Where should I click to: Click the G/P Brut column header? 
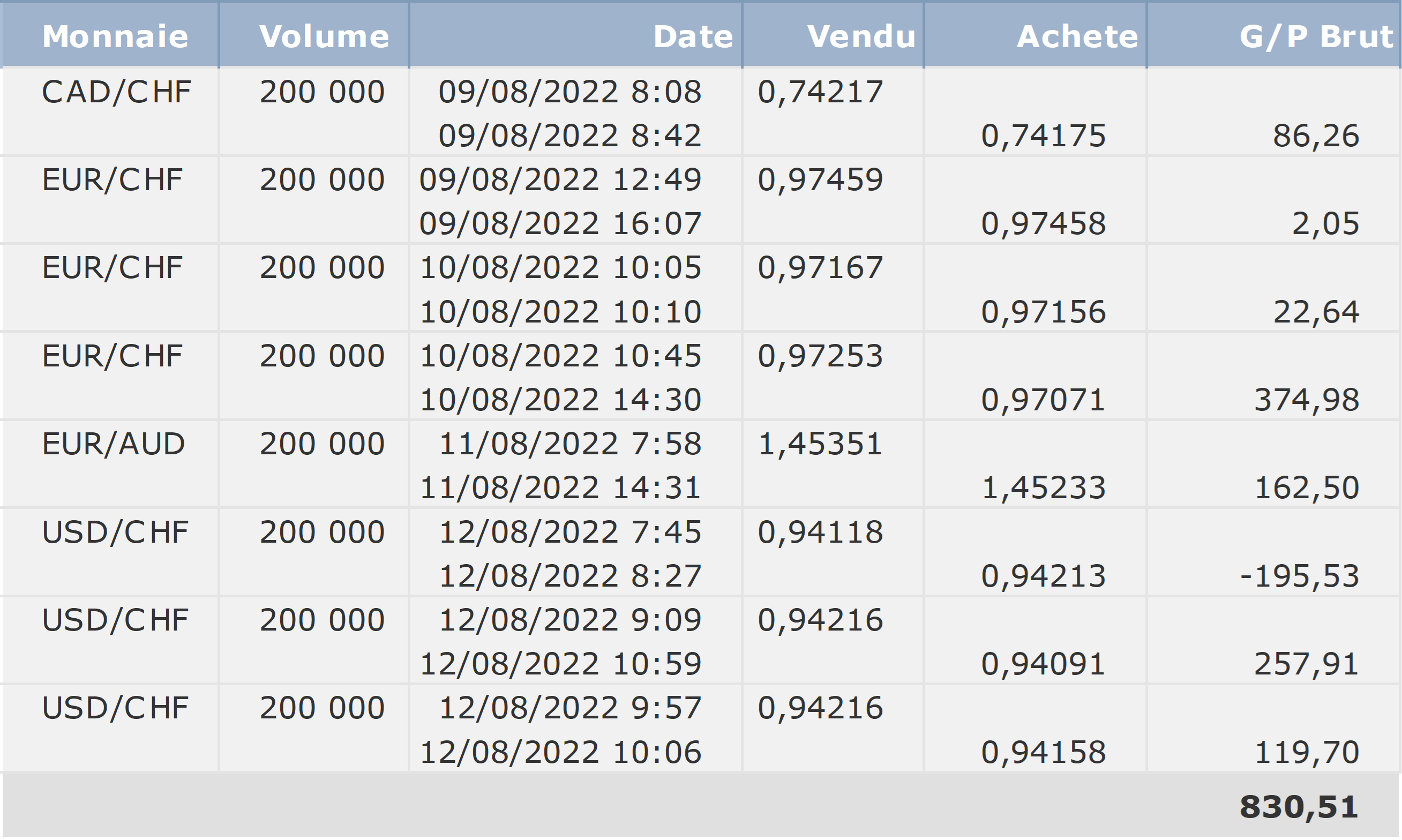(x=1316, y=36)
